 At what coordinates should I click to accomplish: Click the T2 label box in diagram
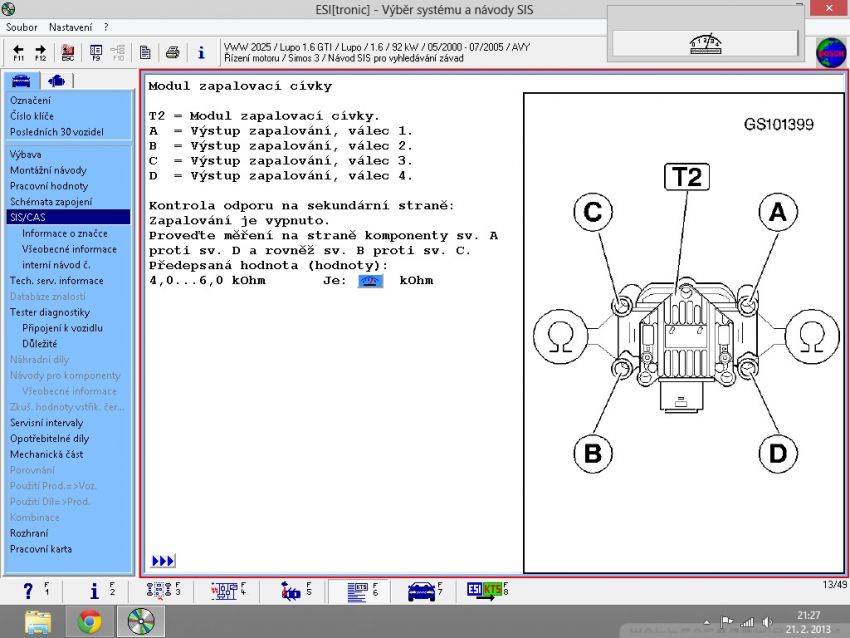[x=687, y=177]
